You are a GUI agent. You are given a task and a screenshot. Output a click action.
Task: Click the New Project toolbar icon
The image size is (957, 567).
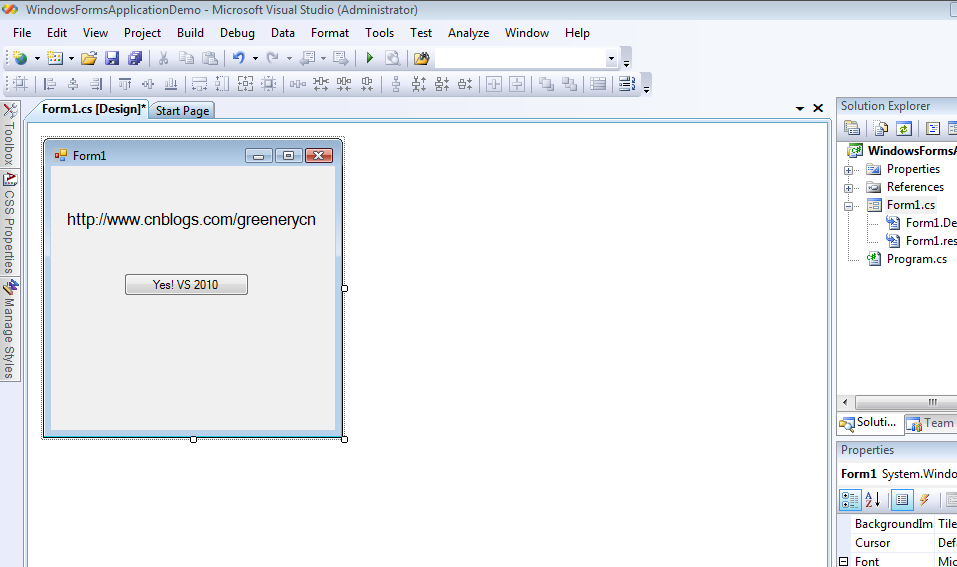[x=21, y=58]
